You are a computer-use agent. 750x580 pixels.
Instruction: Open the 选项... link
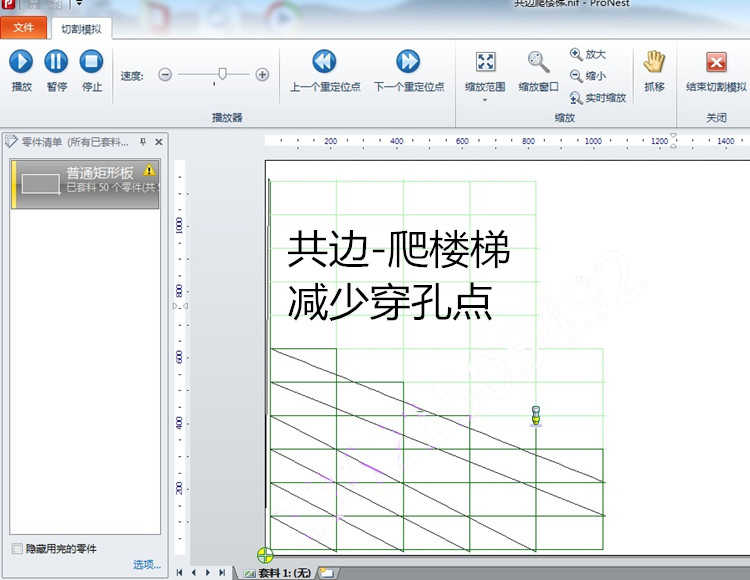[146, 565]
